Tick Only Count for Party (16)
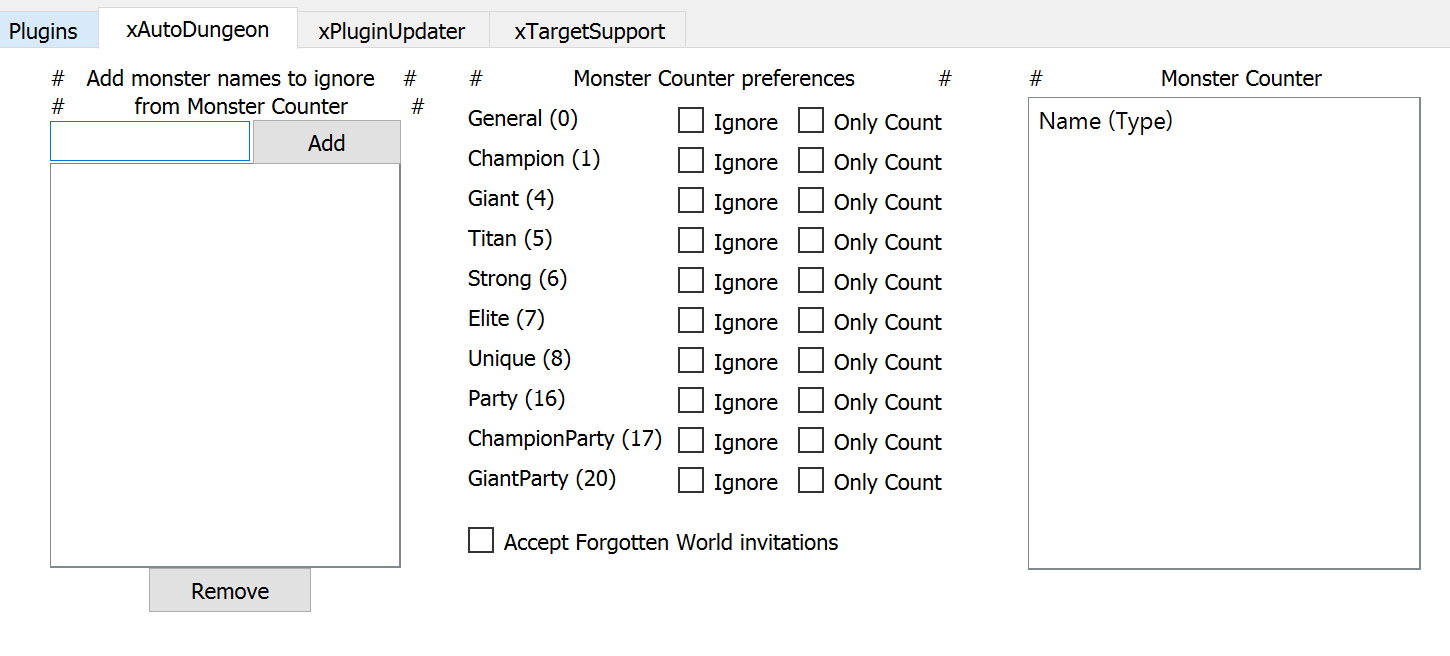1450x656 pixels. pos(811,401)
